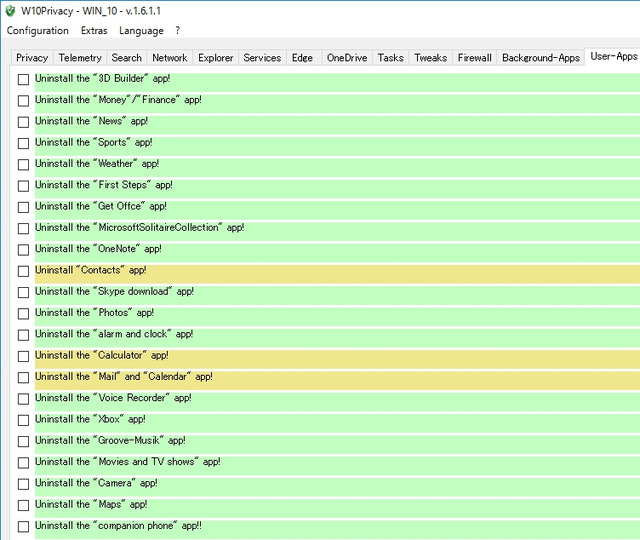Open the Extras menu
640x540 pixels.
click(x=94, y=31)
